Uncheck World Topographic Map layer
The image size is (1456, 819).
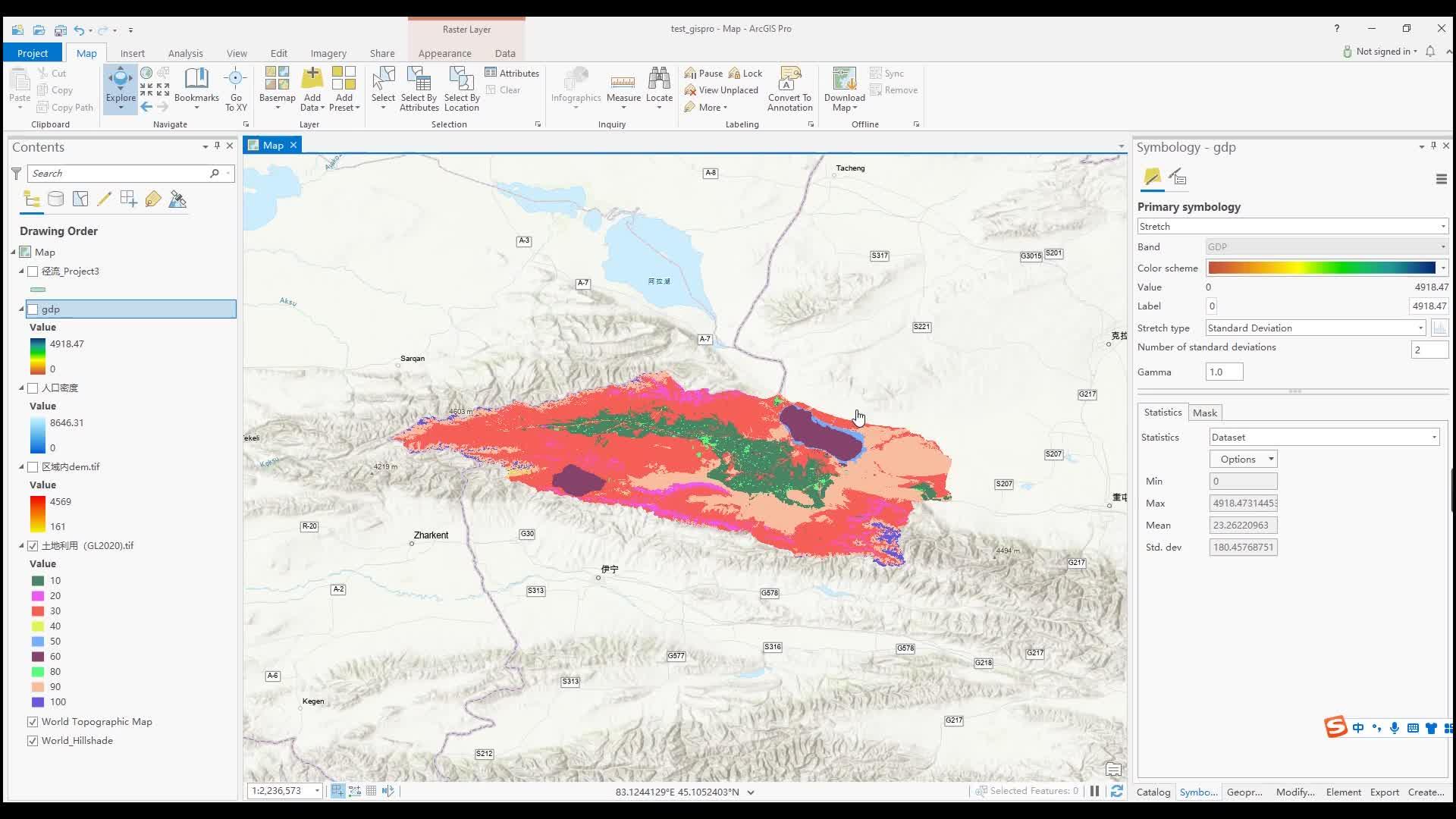33,722
